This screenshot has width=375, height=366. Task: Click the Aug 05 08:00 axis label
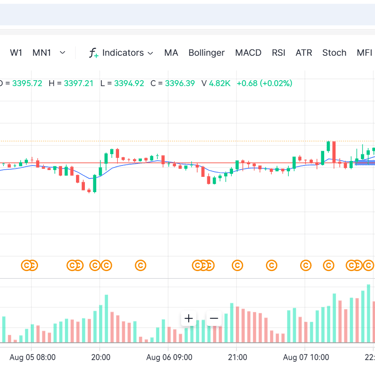(32, 357)
